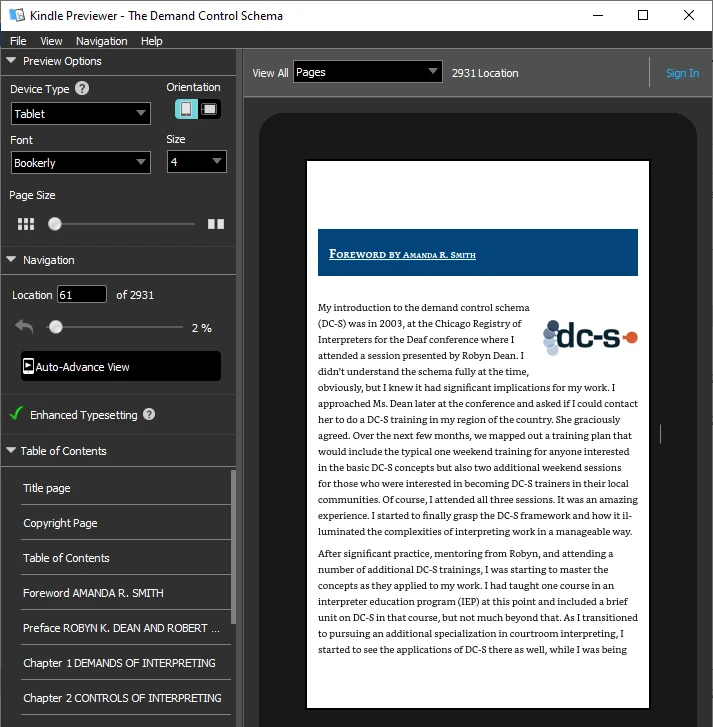The image size is (713, 727).
Task: Click the Auto-Advance View button
Action: tap(121, 366)
